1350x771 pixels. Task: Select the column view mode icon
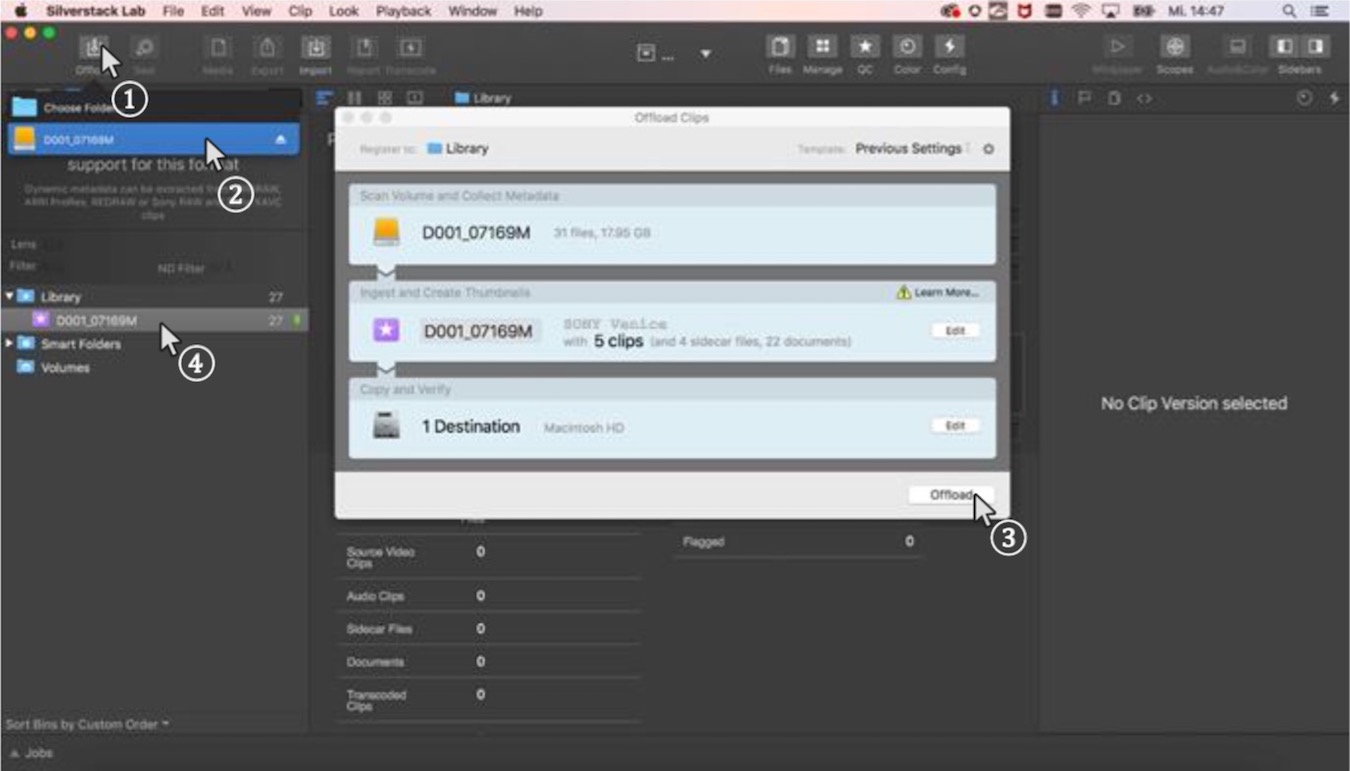pyautogui.click(x=354, y=98)
